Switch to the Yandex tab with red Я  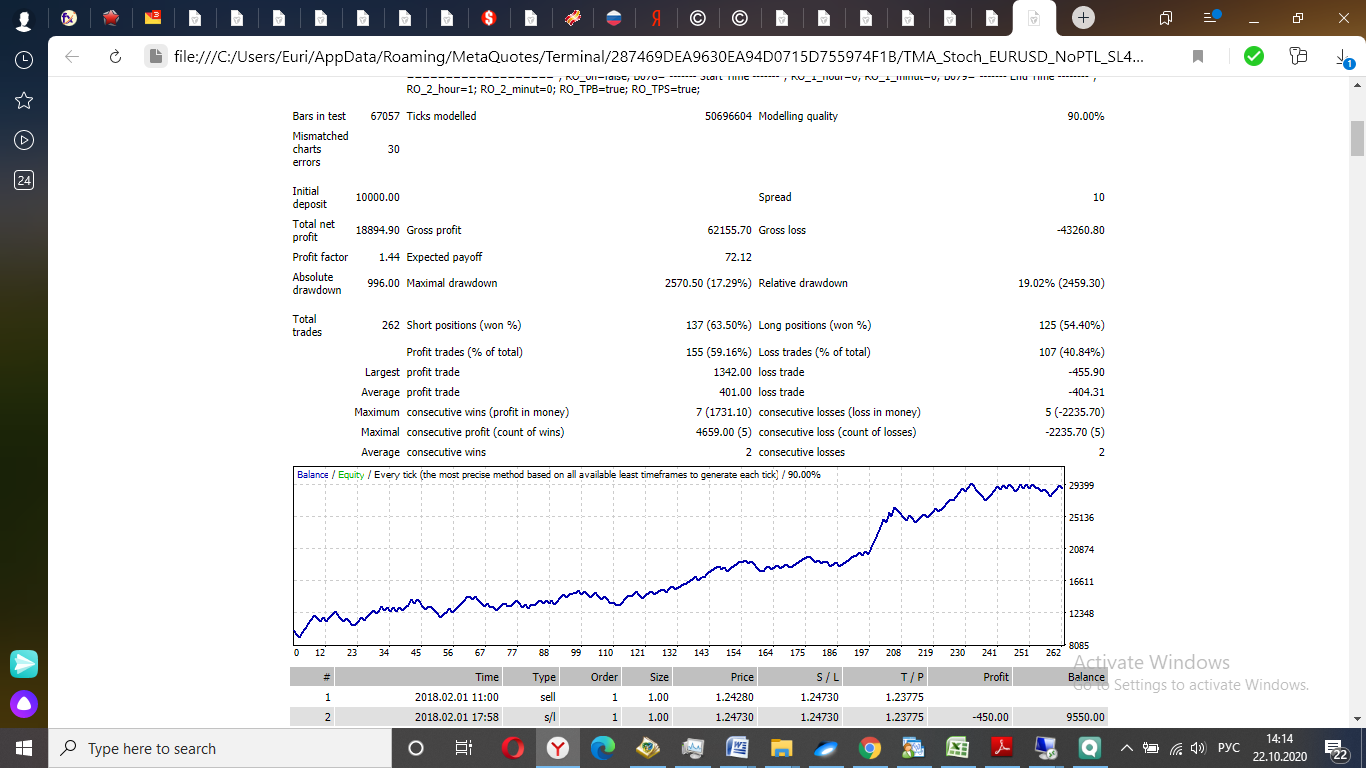pos(656,18)
